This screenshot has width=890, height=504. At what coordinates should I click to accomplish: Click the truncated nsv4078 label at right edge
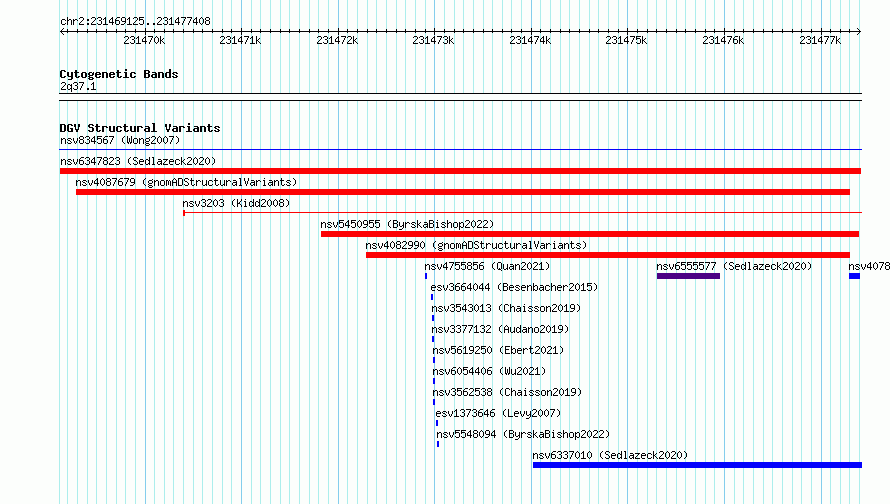[868, 266]
